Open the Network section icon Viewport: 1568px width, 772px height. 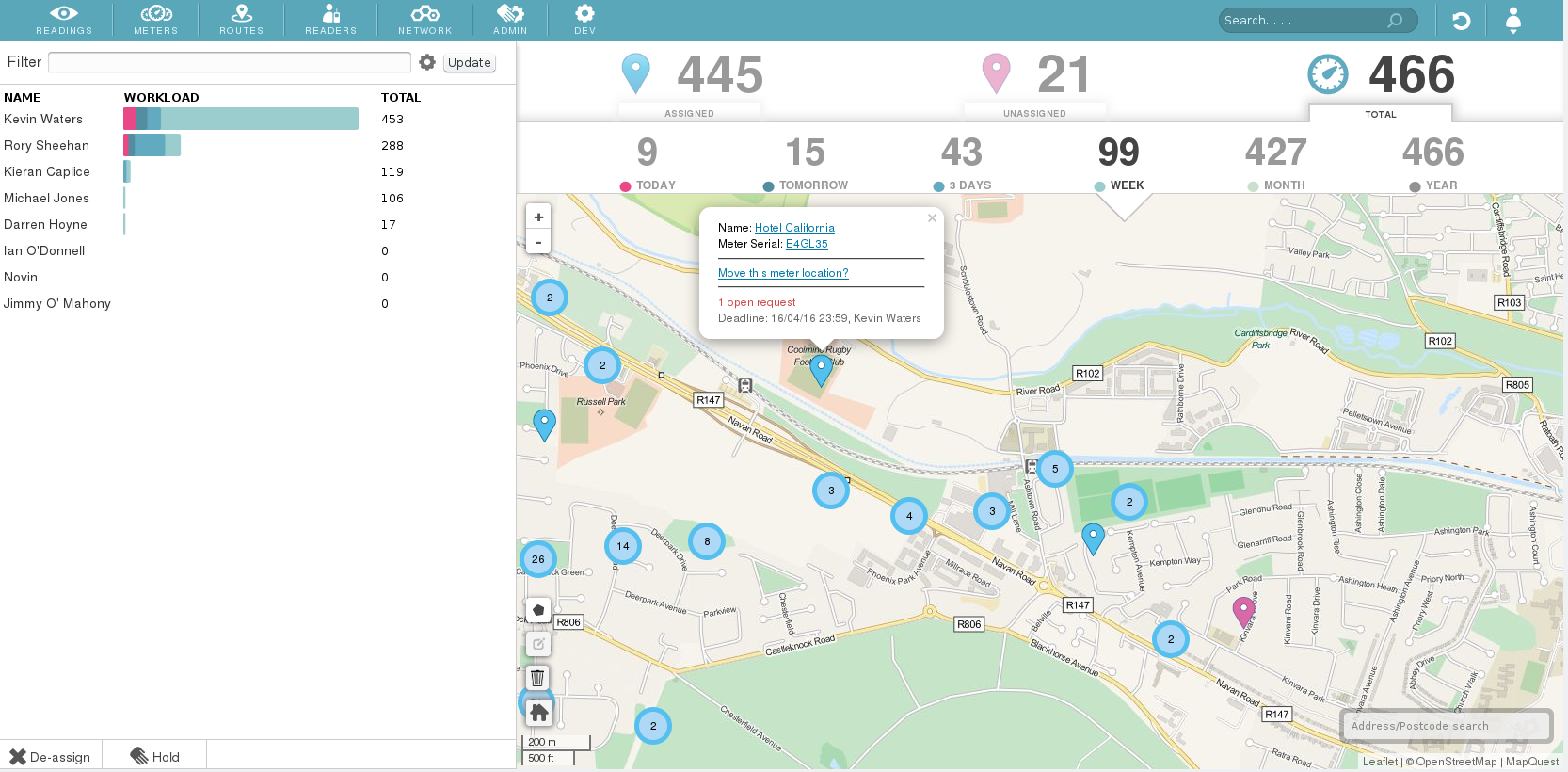point(425,14)
